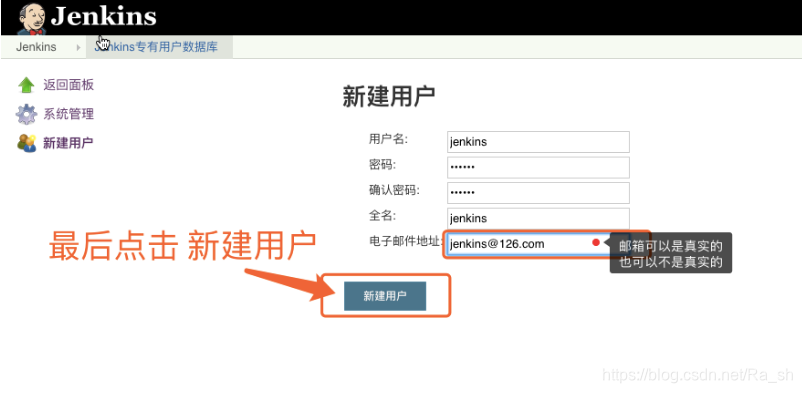Click the Jenkins butler logo icon
Screen dimensions: 802x393
coord(32,18)
